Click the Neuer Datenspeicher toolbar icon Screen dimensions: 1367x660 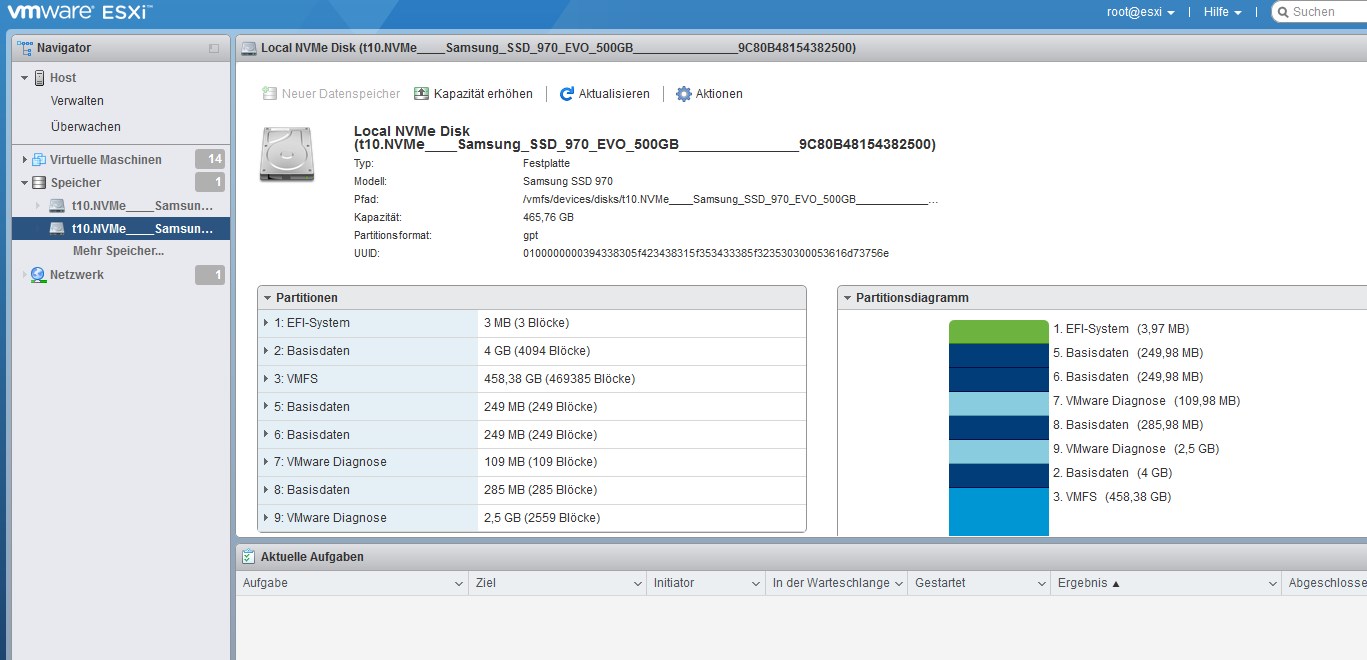[270, 94]
